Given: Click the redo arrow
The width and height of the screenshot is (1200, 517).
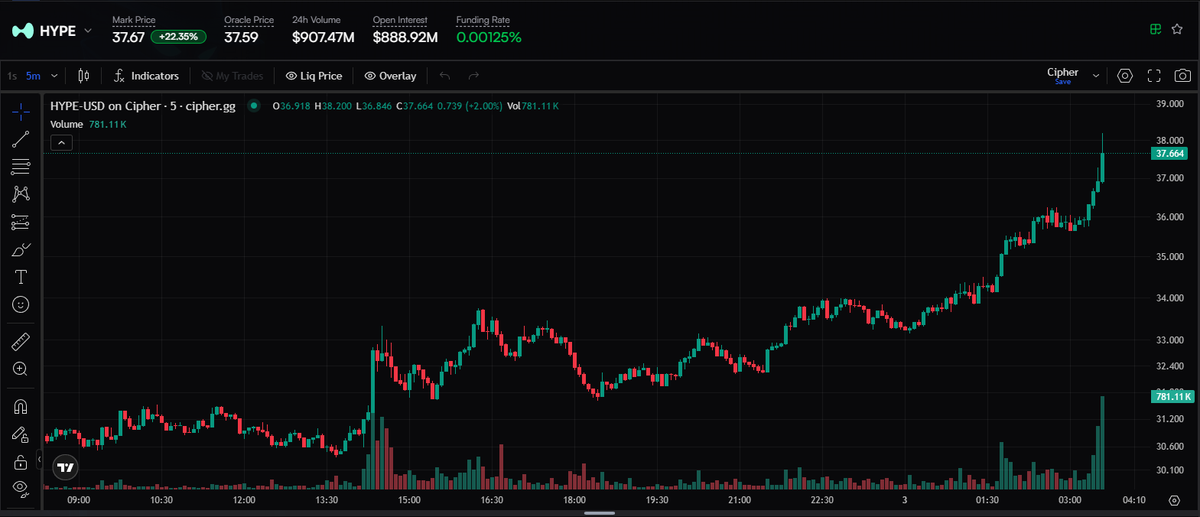Looking at the screenshot, I should [474, 75].
